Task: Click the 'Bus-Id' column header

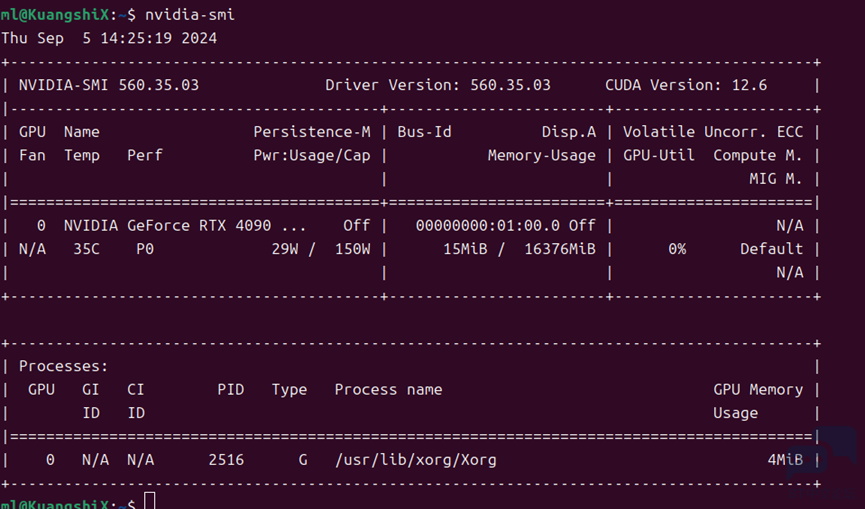Action: 424,132
